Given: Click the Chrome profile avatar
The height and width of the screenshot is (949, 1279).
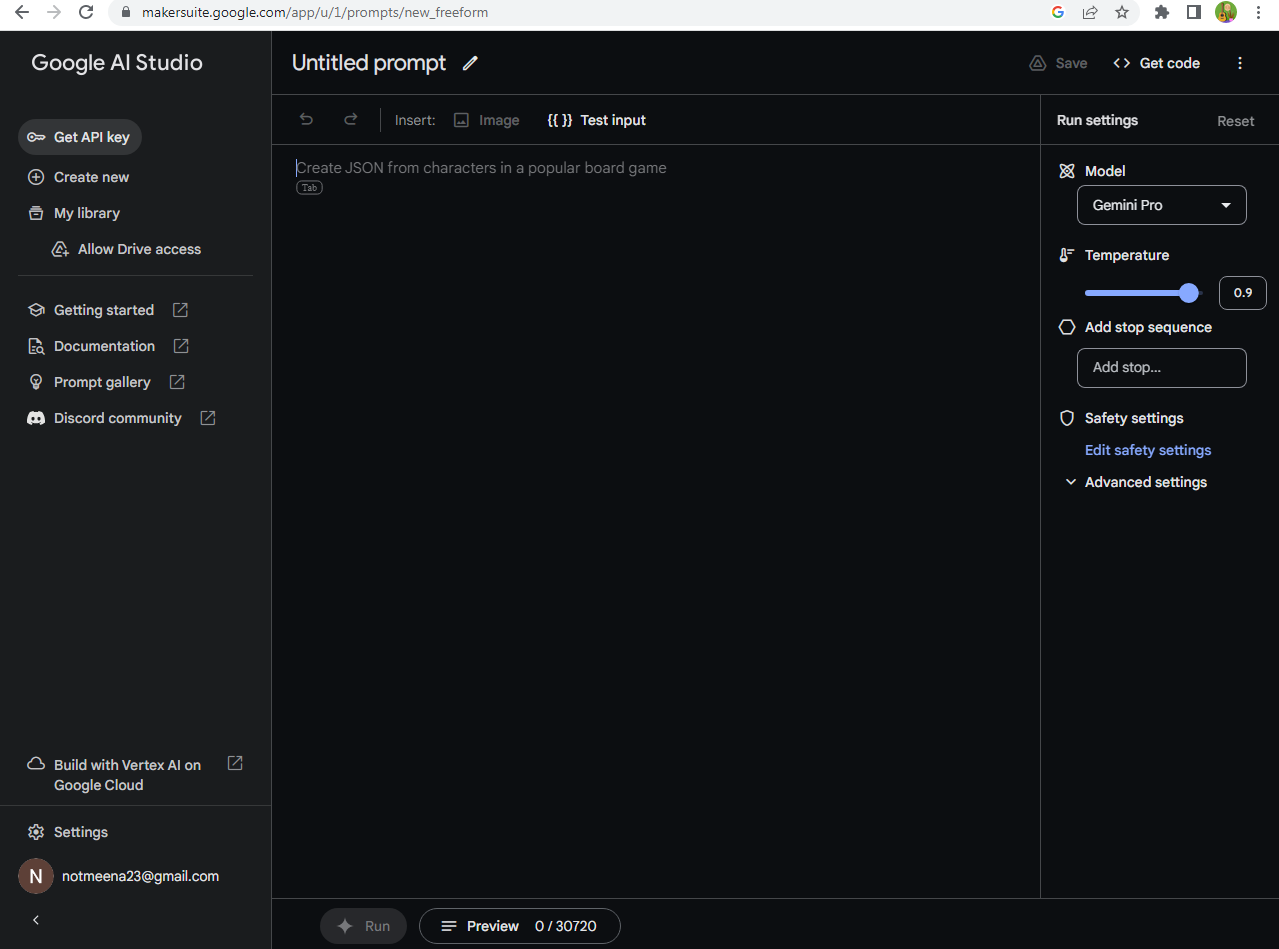Looking at the screenshot, I should click(x=1226, y=13).
